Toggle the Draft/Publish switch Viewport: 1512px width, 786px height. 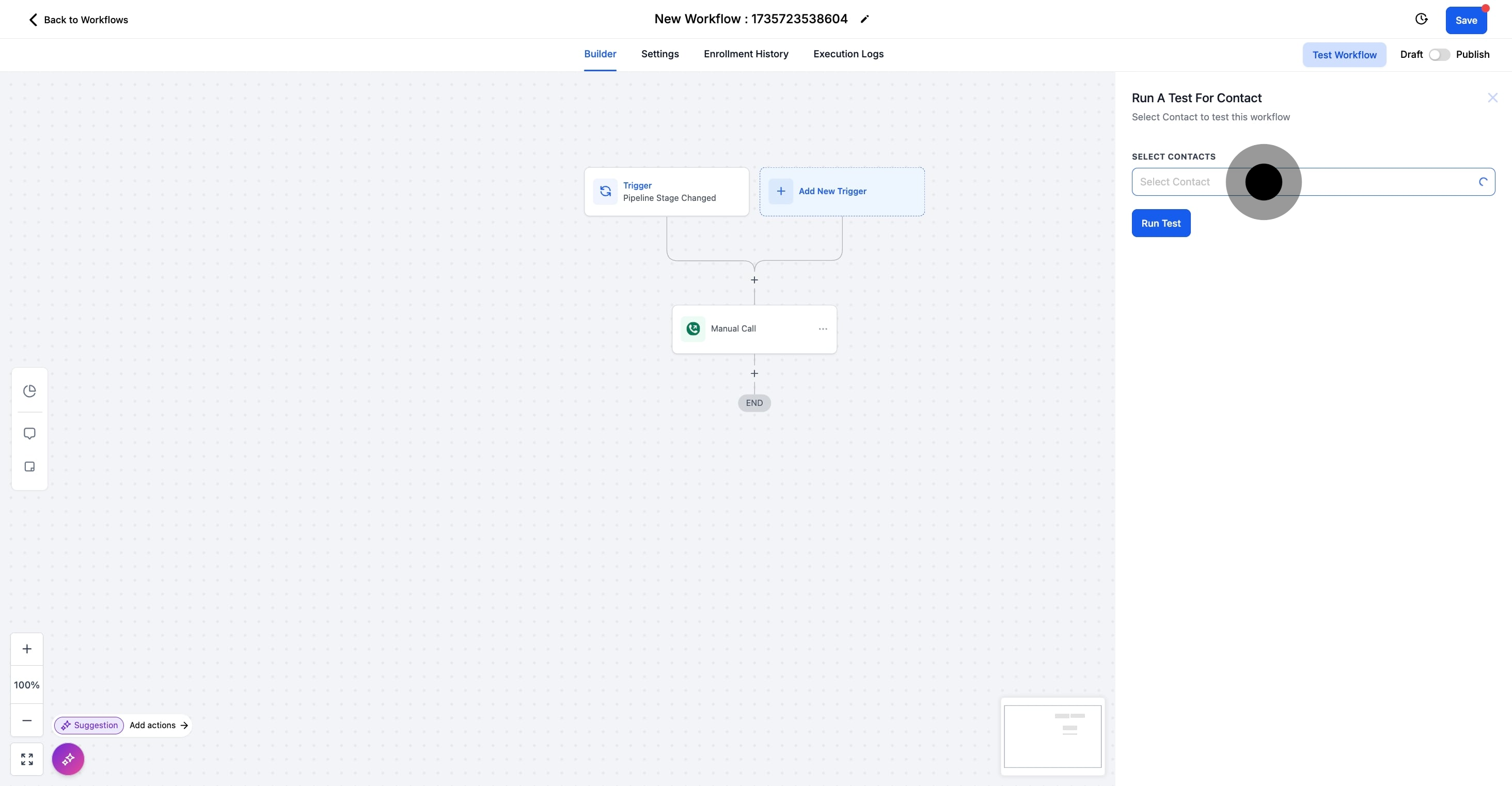coord(1439,55)
